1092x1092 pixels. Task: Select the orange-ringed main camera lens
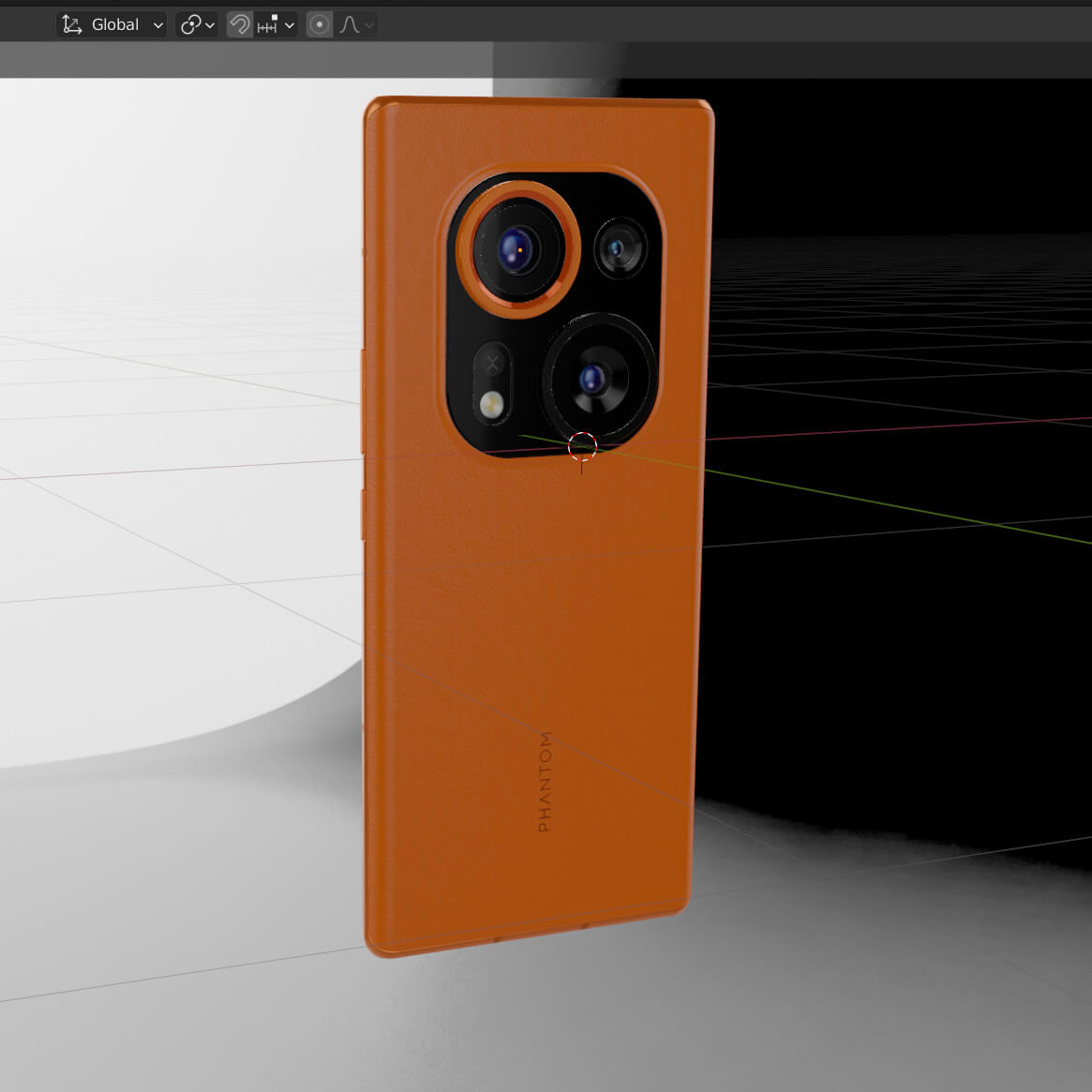click(x=516, y=249)
